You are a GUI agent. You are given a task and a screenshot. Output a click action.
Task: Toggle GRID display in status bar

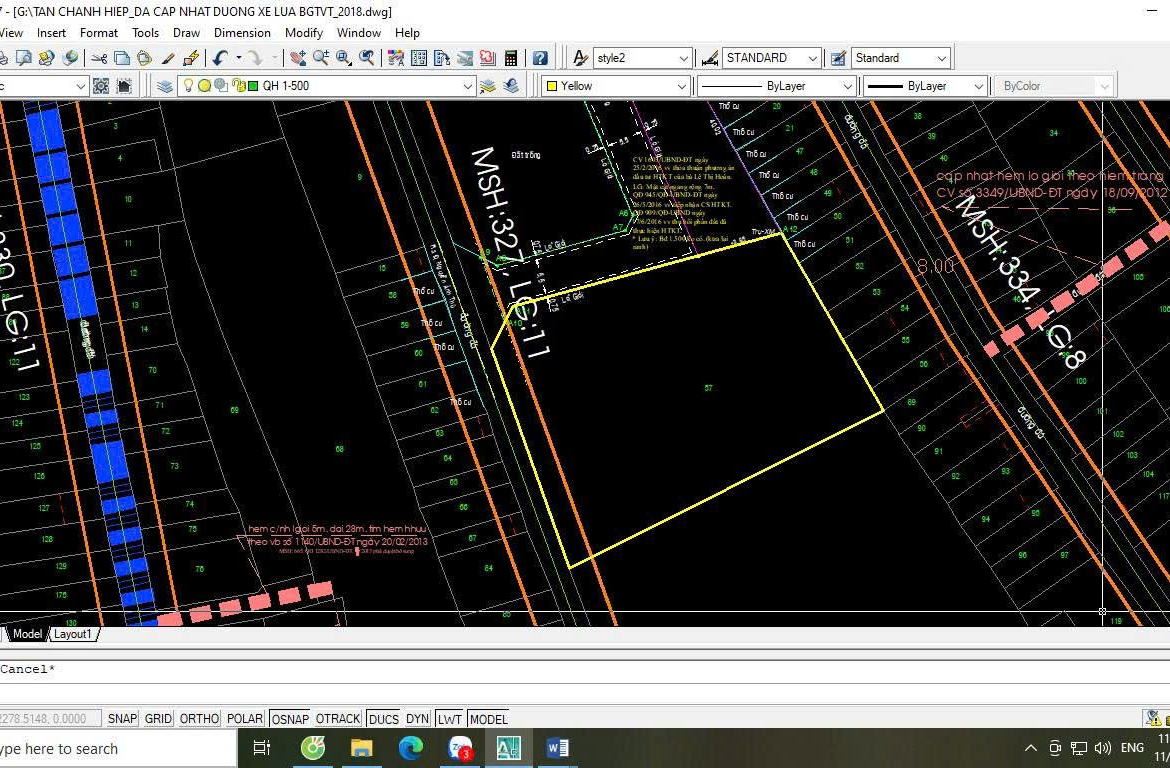158,719
